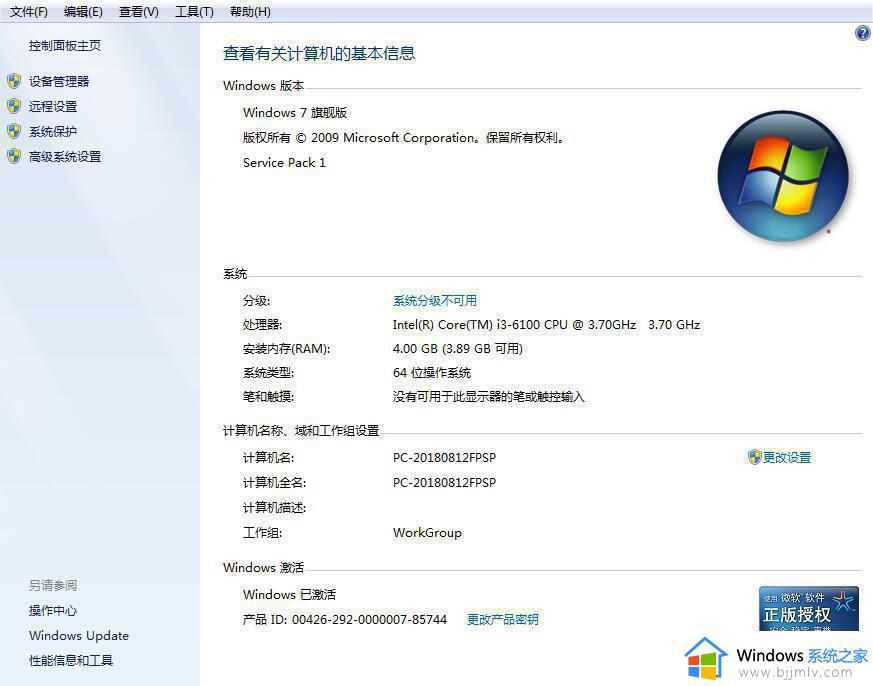Click the 64 位操作系统 value
The height and width of the screenshot is (686, 873).
pos(432,373)
